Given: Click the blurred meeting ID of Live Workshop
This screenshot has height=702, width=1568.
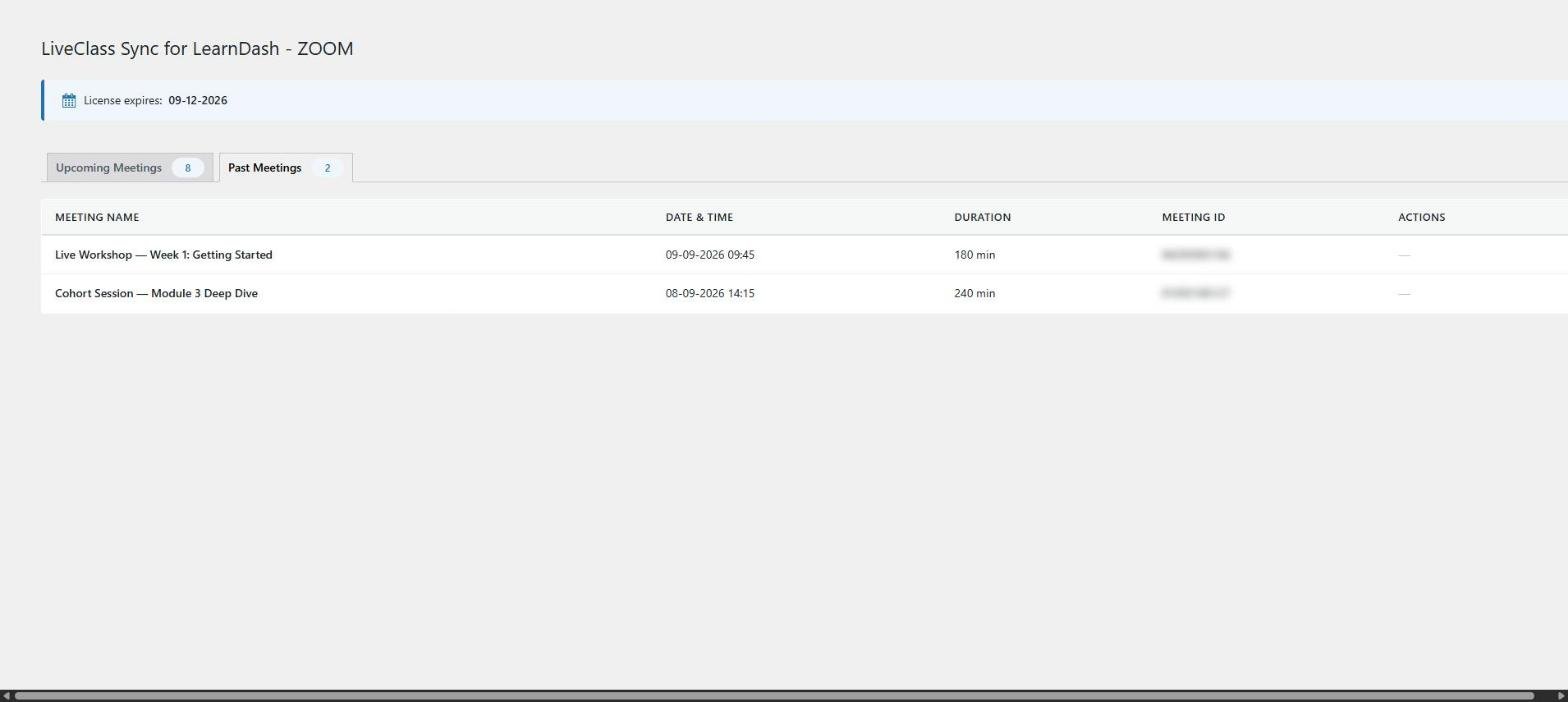Looking at the screenshot, I should point(1195,255).
